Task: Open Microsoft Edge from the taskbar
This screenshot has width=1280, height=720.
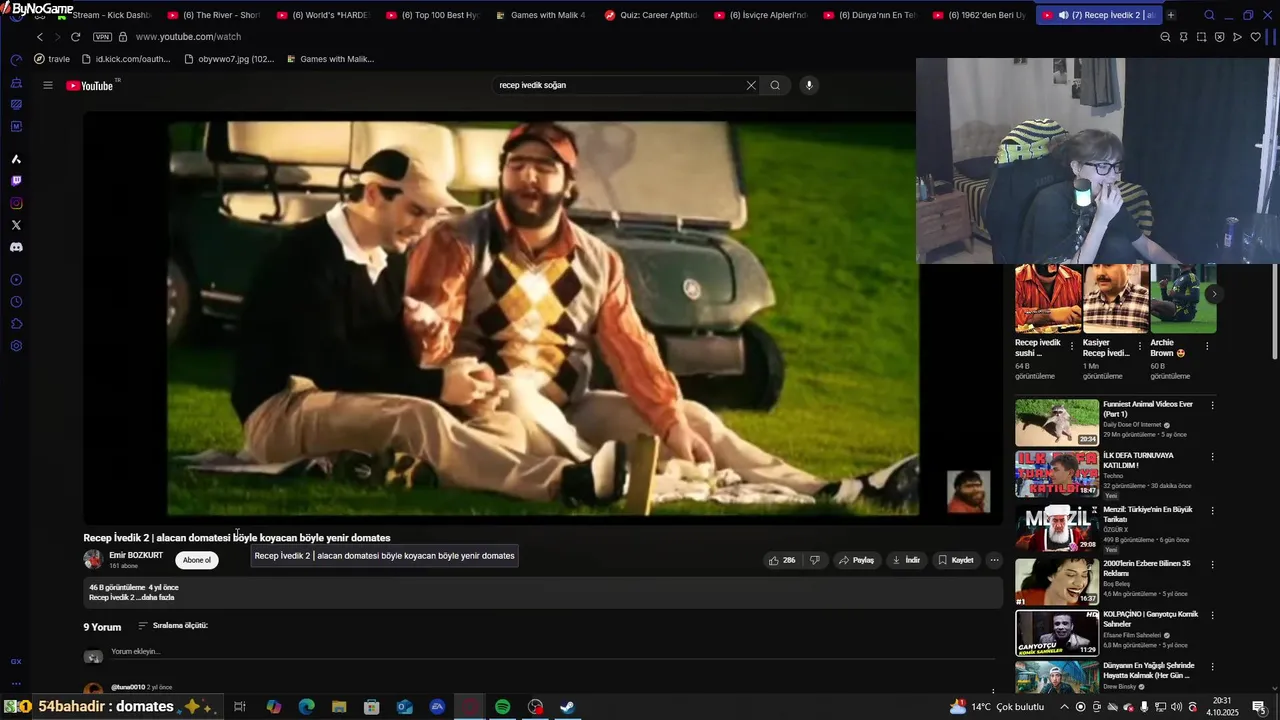Action: coord(307,707)
